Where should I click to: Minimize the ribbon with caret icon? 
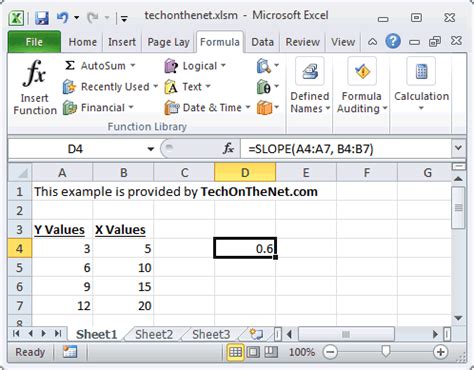[x=372, y=42]
